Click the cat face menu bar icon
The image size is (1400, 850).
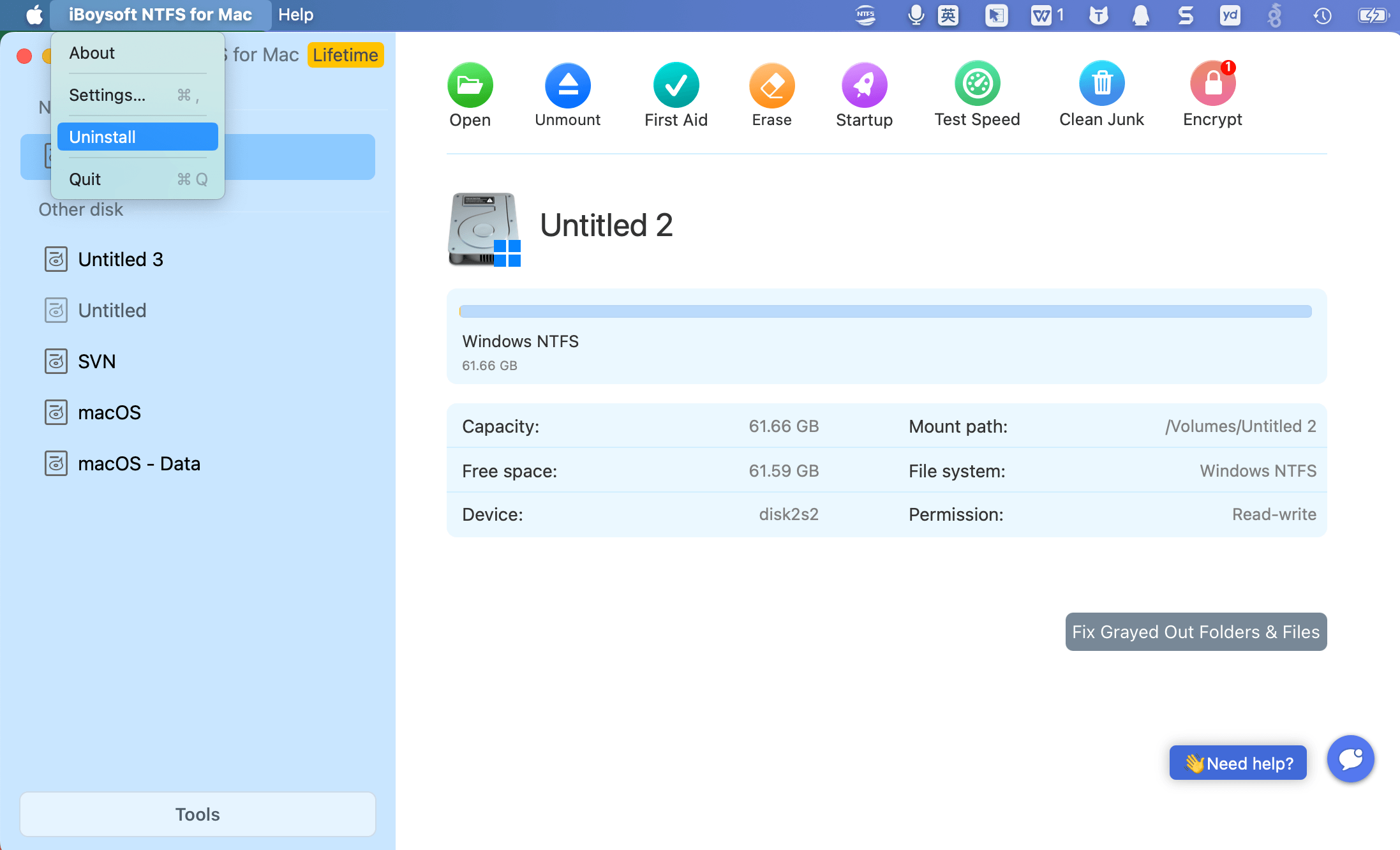pyautogui.click(x=1098, y=15)
